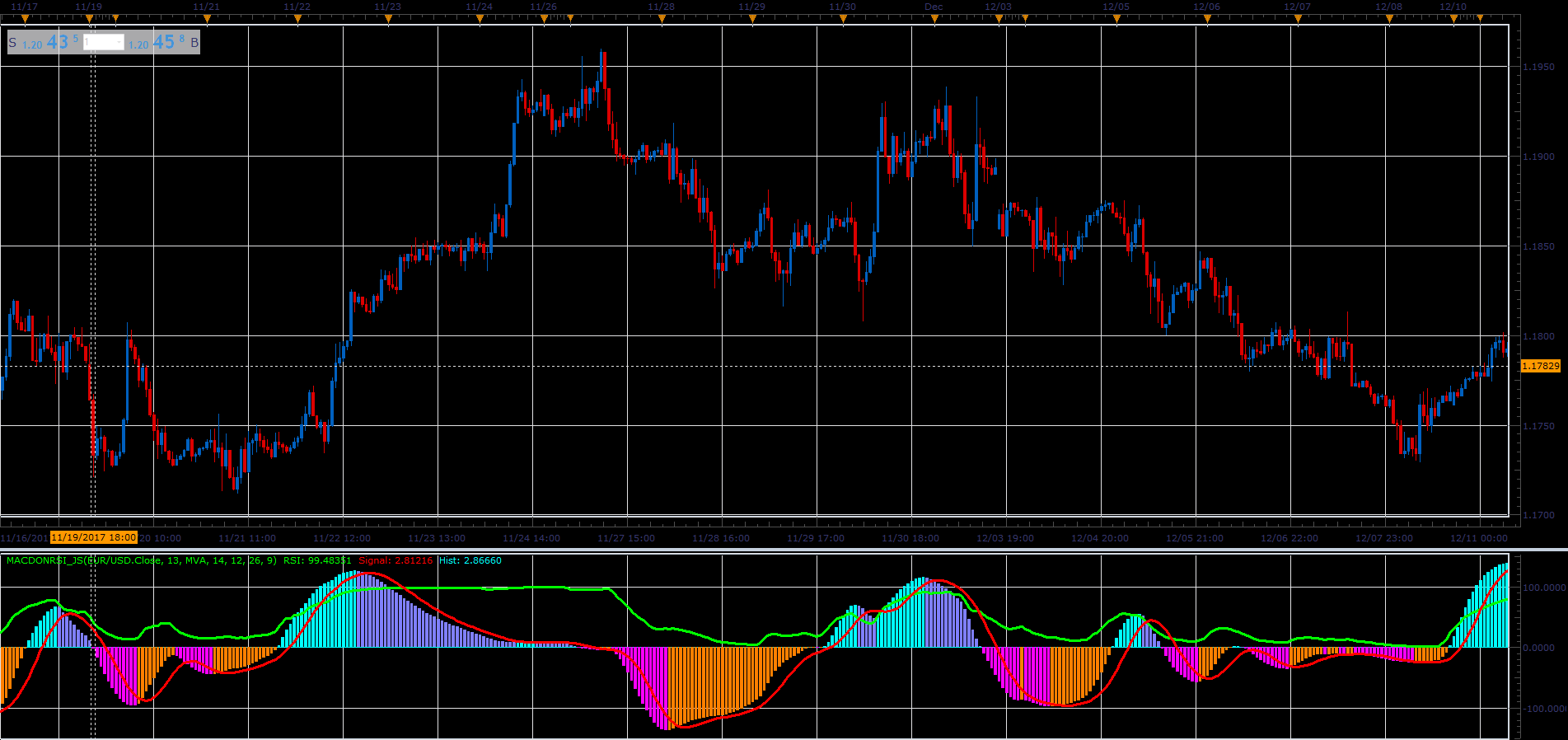Click the Sell price 1.20 43 button
1568x740 pixels.
44,42
